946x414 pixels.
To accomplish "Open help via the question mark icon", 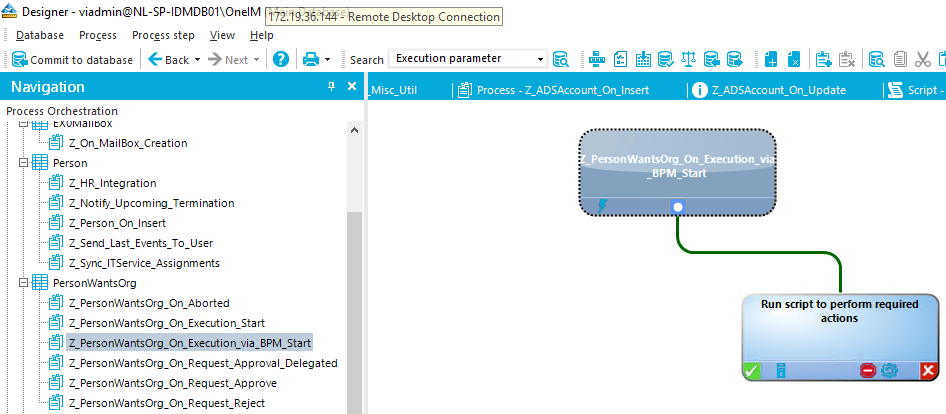I will coord(281,59).
